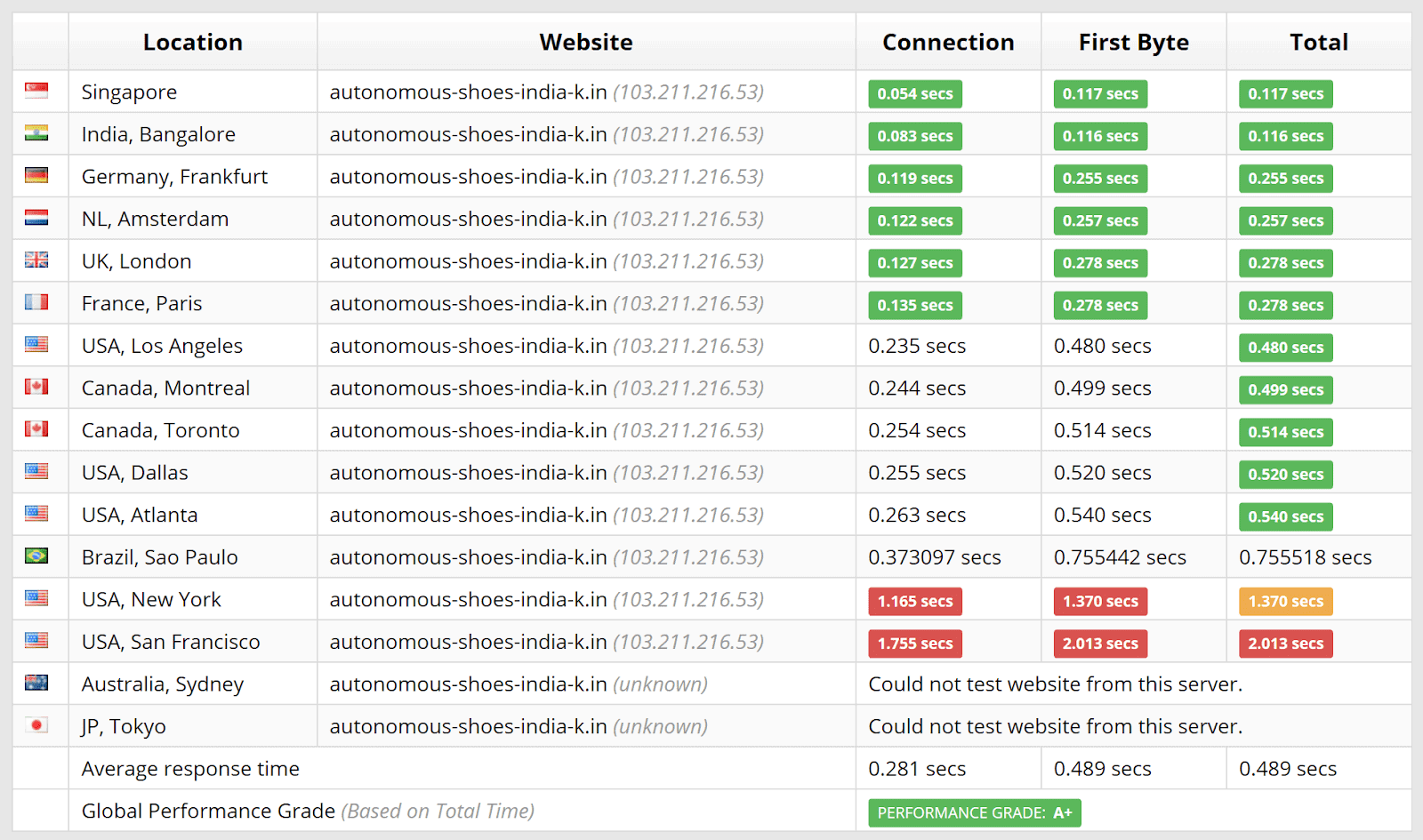1423x840 pixels.
Task: Click the Germany flag icon
Action: [36, 175]
